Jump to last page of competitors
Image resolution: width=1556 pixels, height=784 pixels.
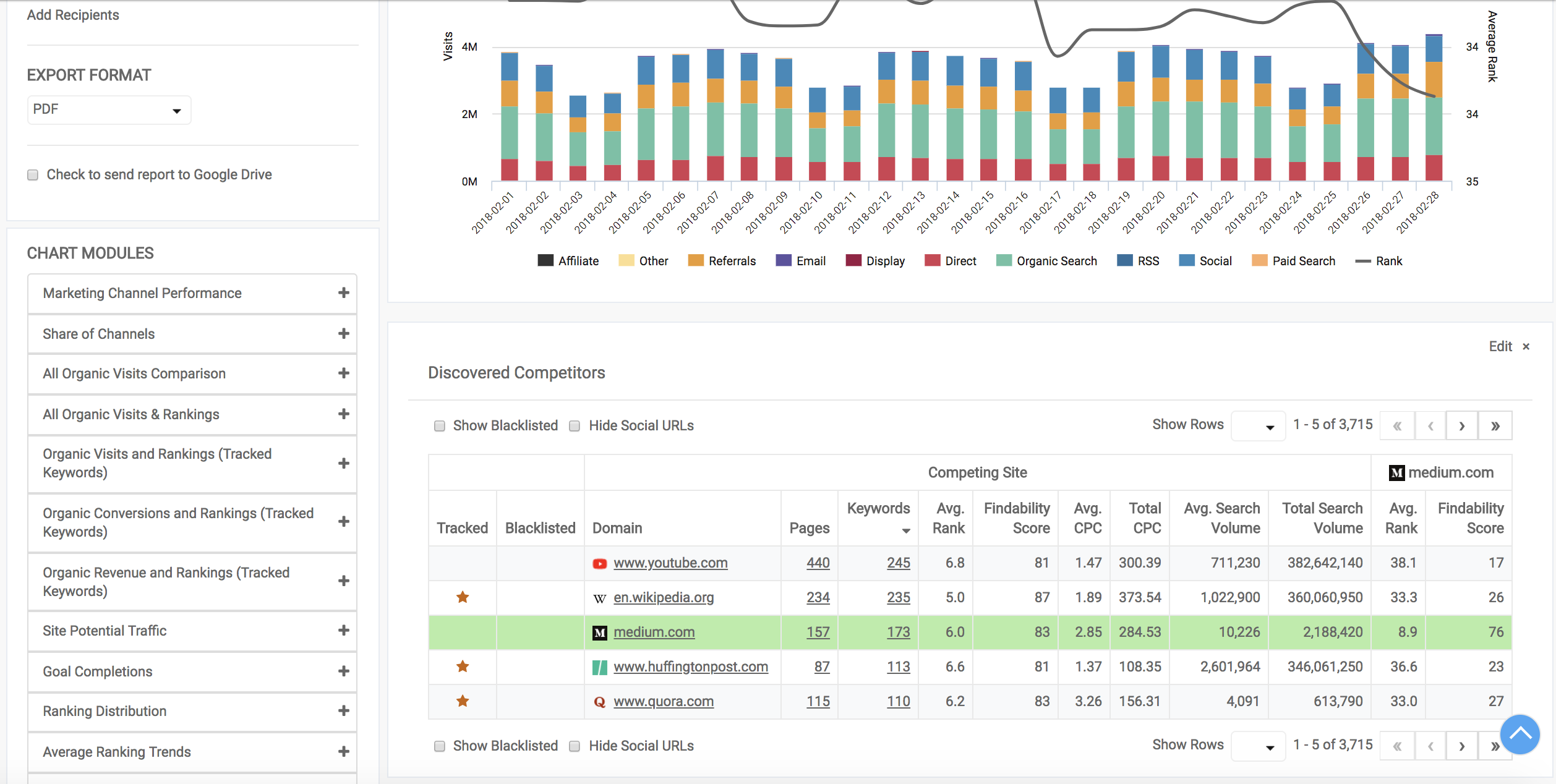1495,425
